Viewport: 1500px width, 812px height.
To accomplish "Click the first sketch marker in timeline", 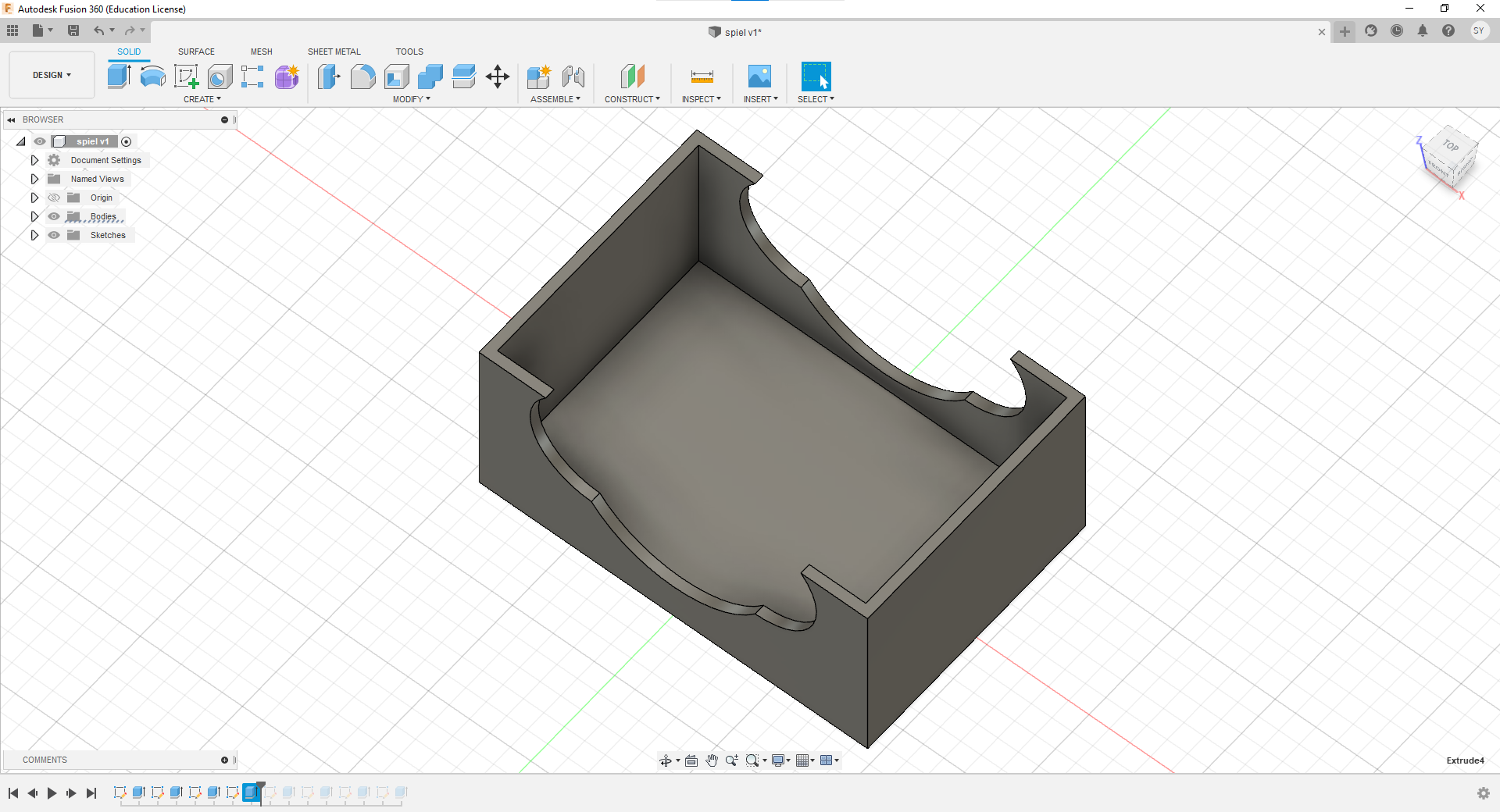I will pyautogui.click(x=120, y=792).
